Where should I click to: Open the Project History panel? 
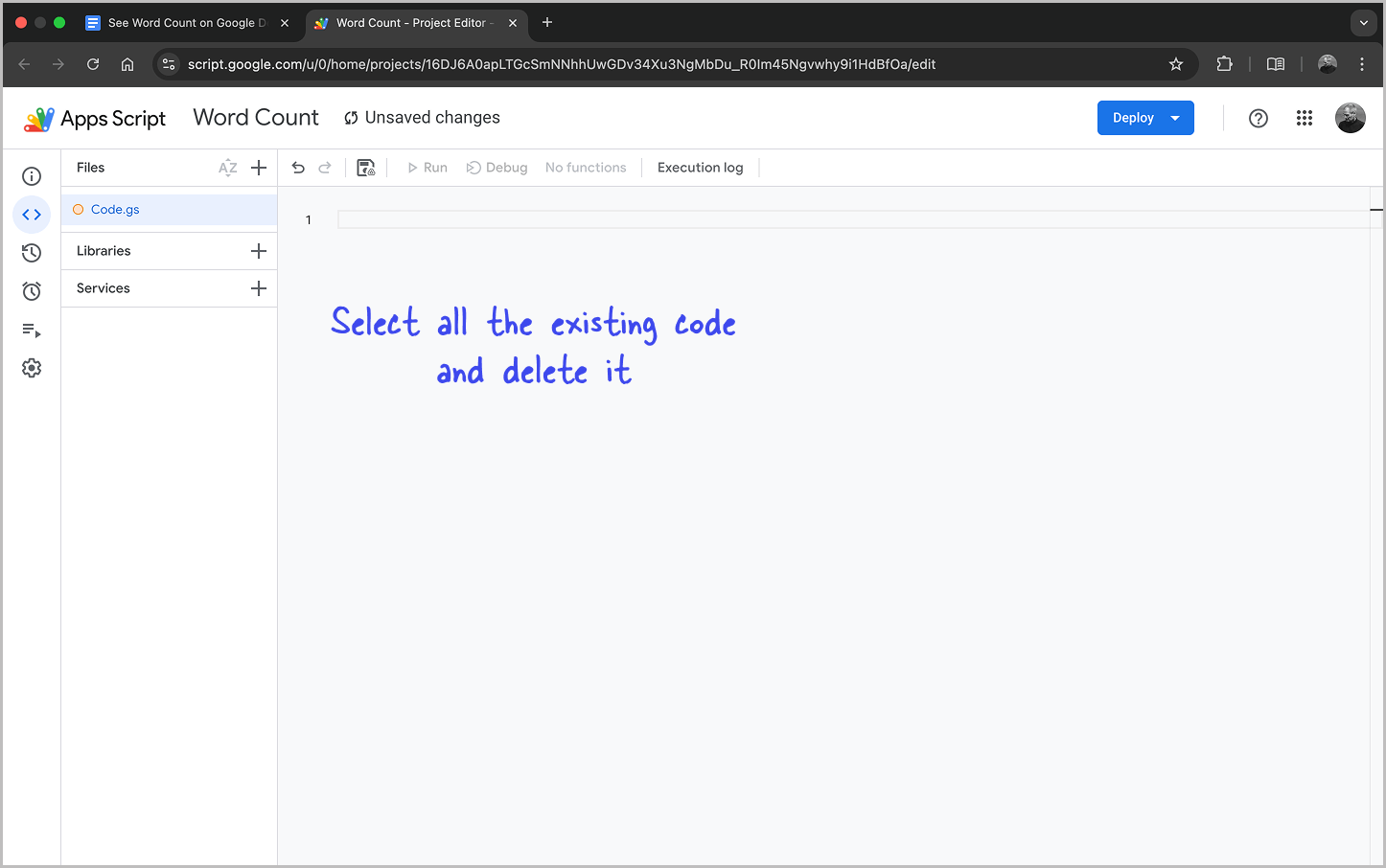tap(32, 252)
